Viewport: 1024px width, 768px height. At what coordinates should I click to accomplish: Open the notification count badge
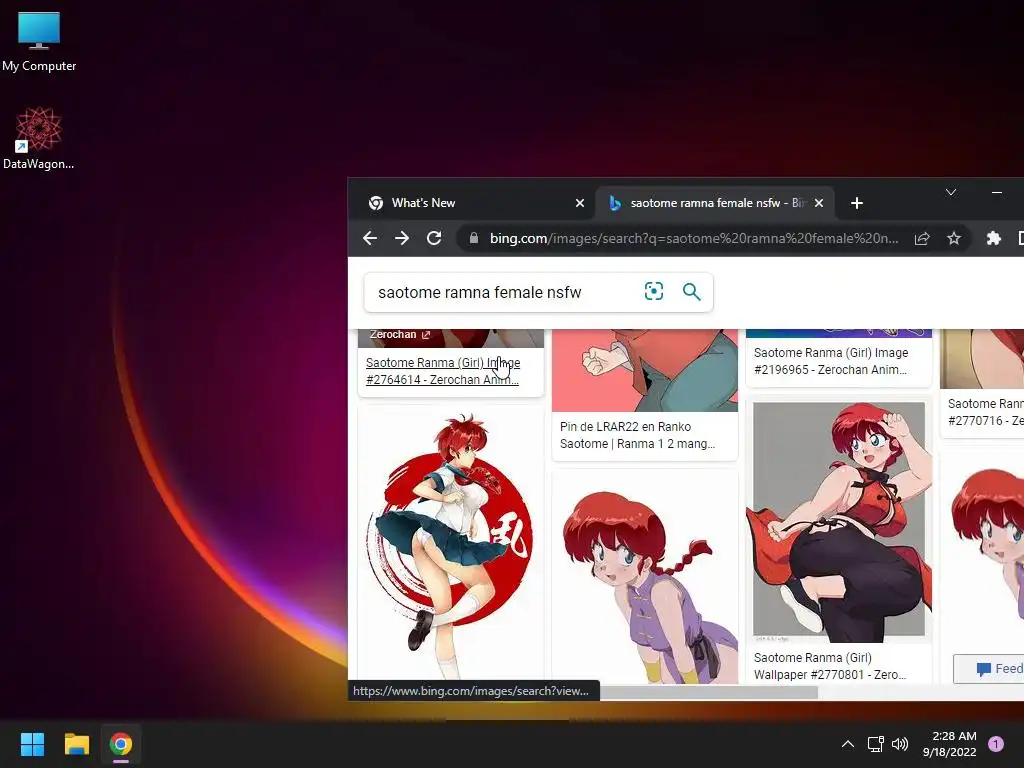point(996,744)
